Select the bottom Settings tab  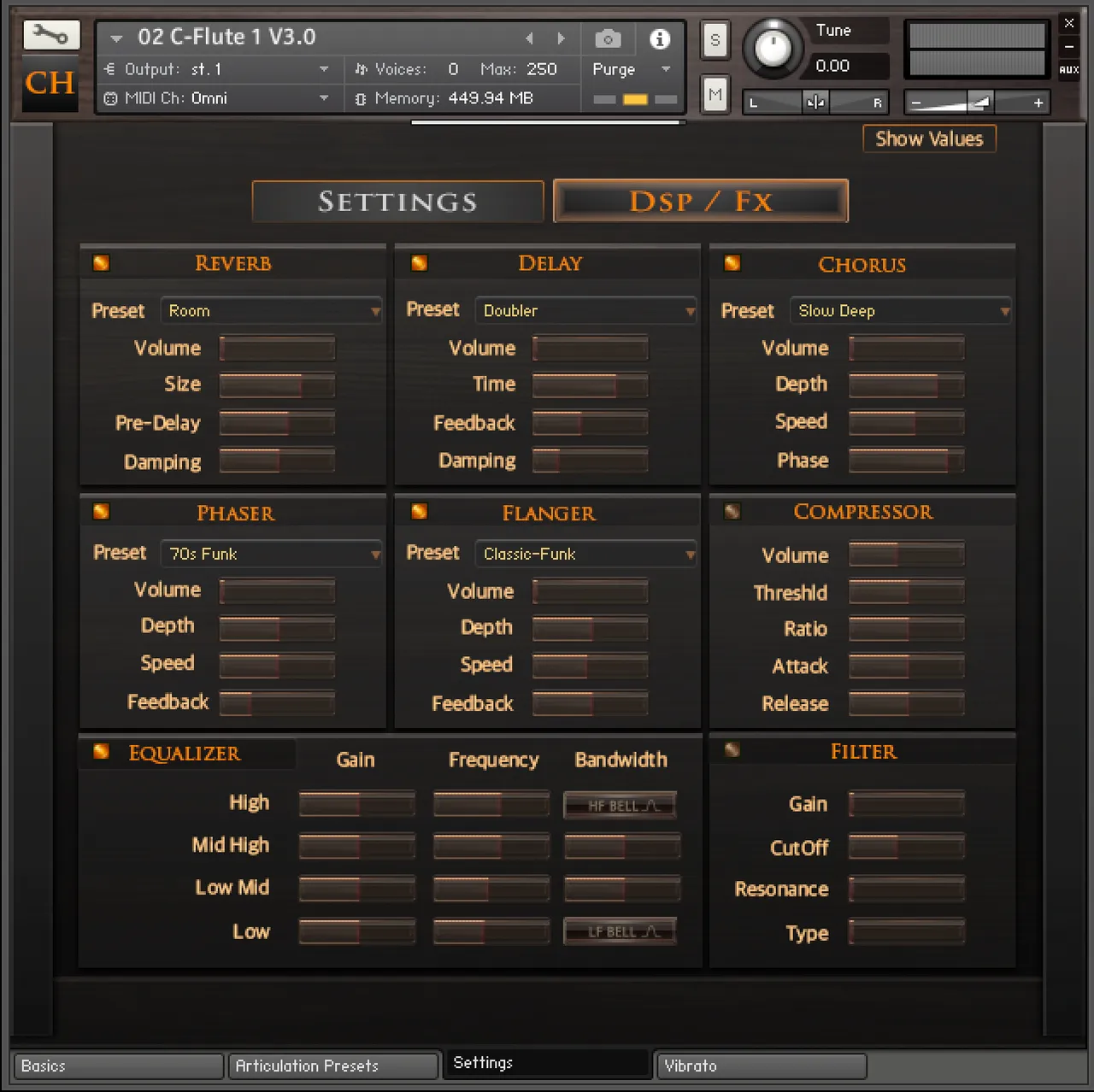pyautogui.click(x=547, y=1064)
